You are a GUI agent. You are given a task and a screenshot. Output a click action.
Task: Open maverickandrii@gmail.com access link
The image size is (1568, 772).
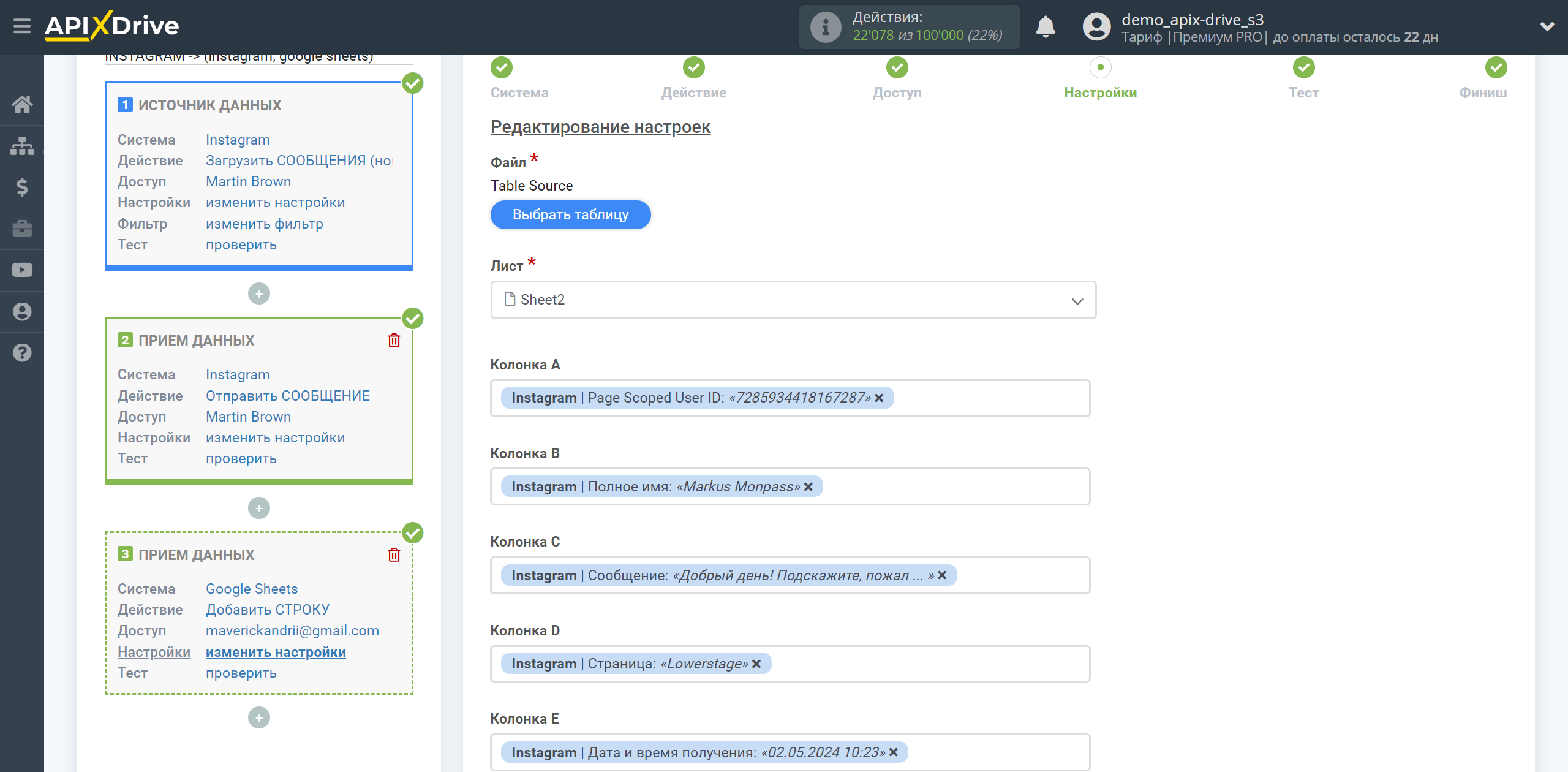(292, 631)
